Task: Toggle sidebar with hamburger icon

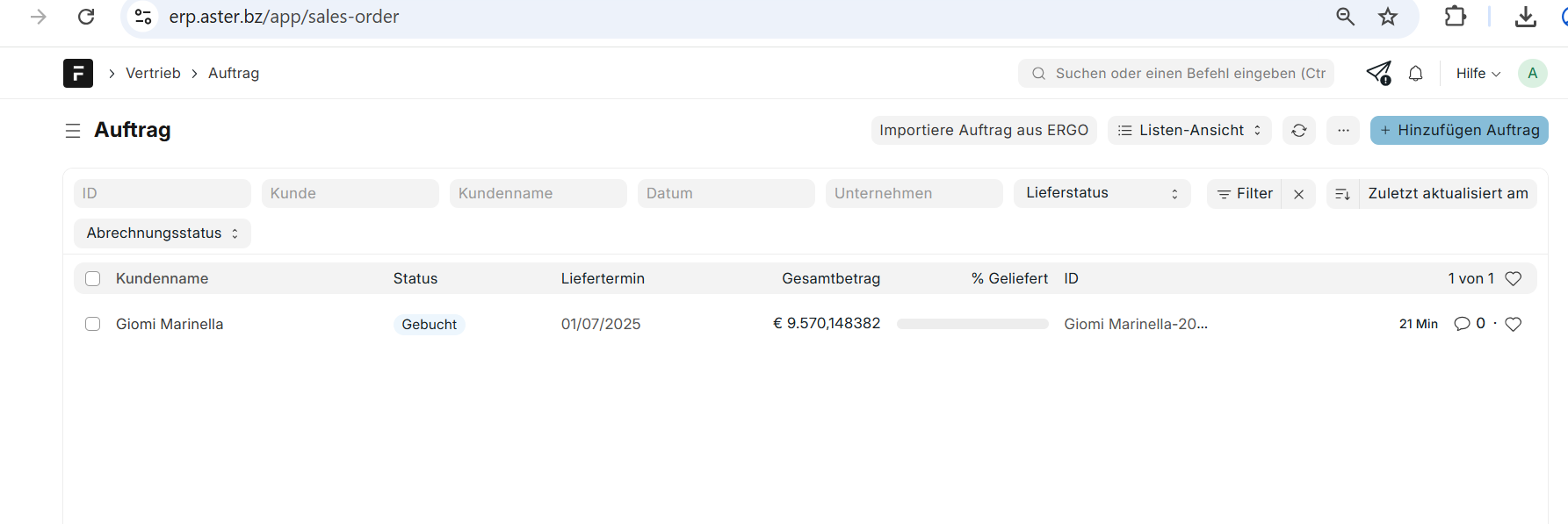Action: coord(73,131)
